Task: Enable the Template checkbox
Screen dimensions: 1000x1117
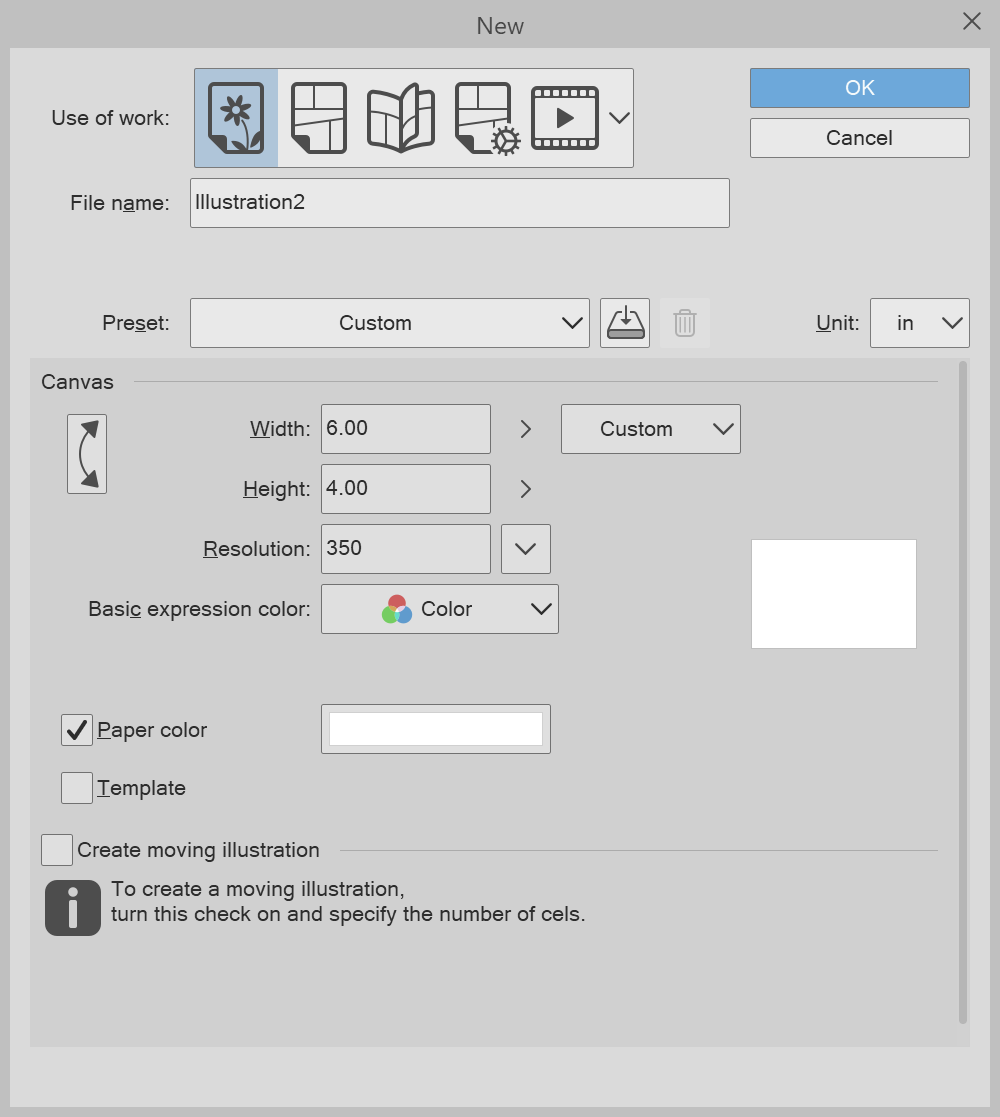Action: click(77, 788)
